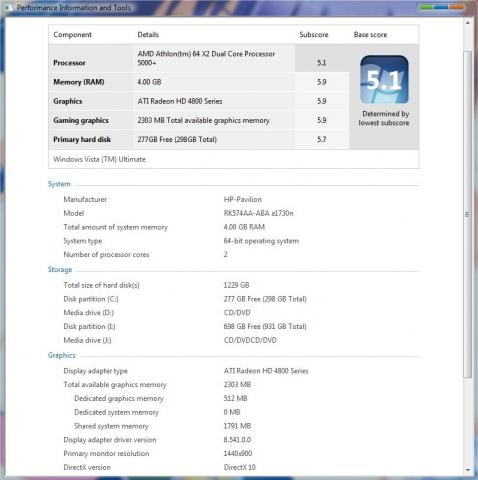The height and width of the screenshot is (480, 478).
Task: Click the 5.1 base score badge icon
Action: pos(384,80)
